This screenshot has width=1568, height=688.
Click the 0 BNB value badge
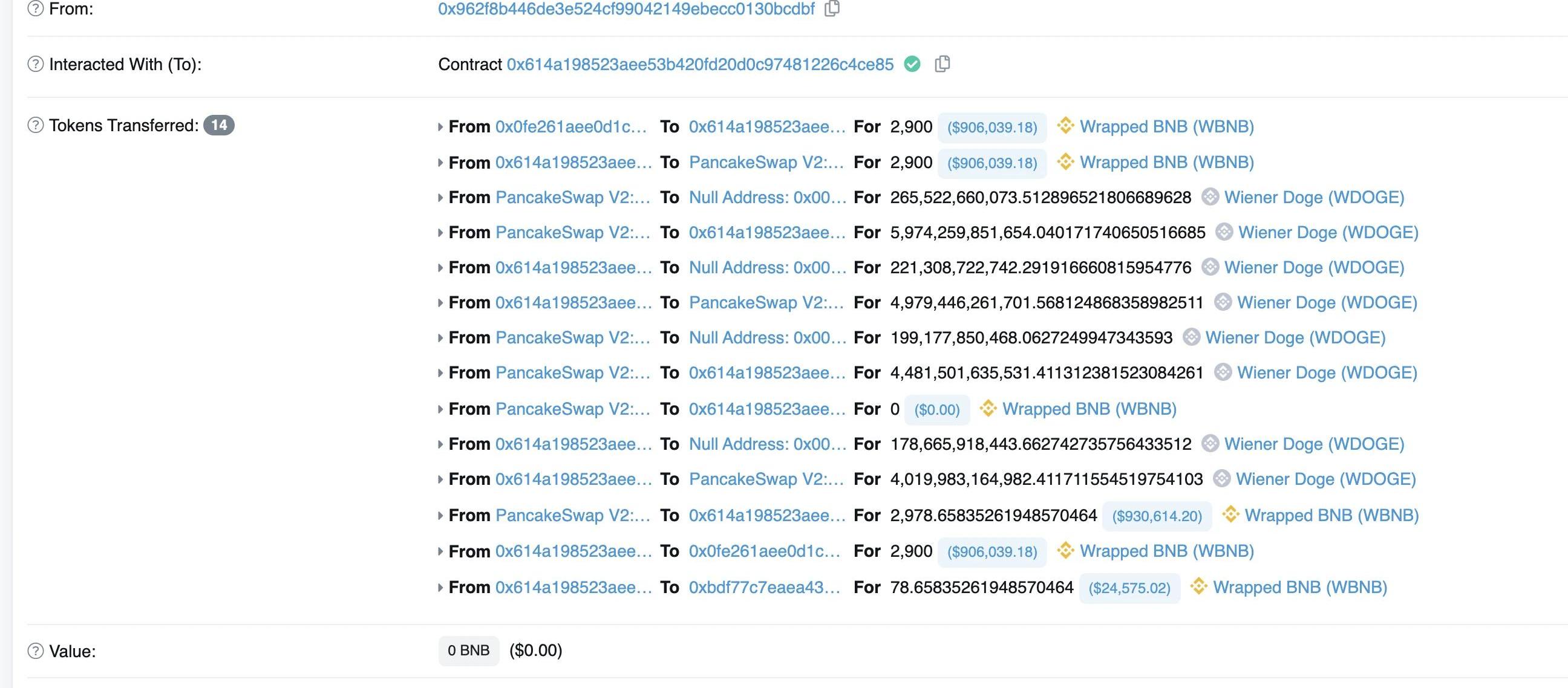coord(469,651)
